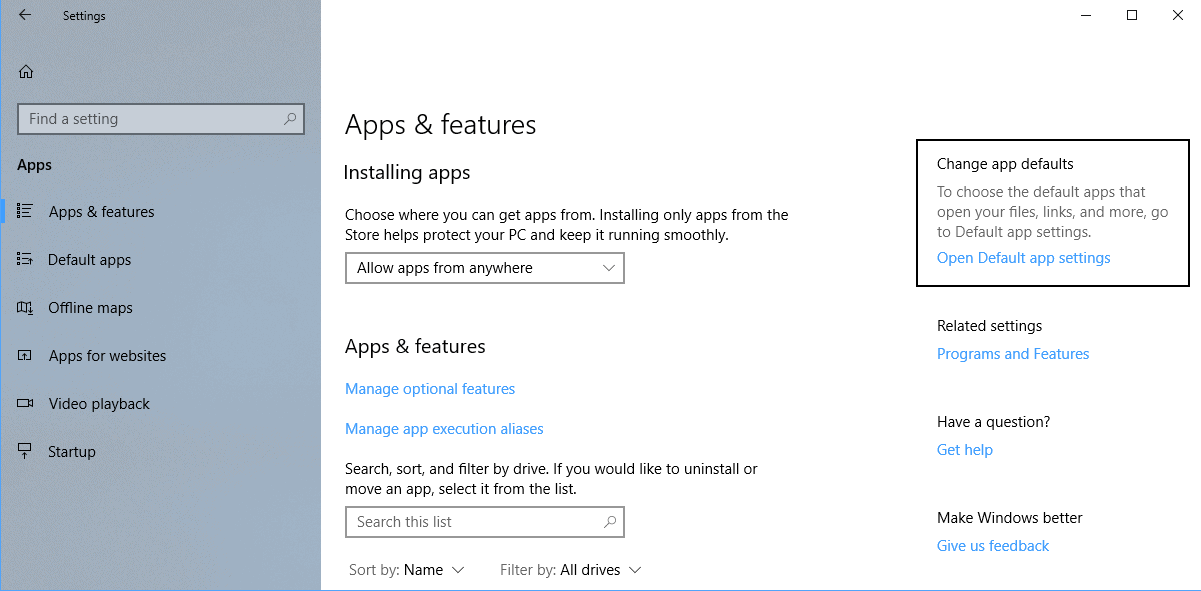Select the Apps & features list icon
1201x591 pixels.
pos(25,211)
